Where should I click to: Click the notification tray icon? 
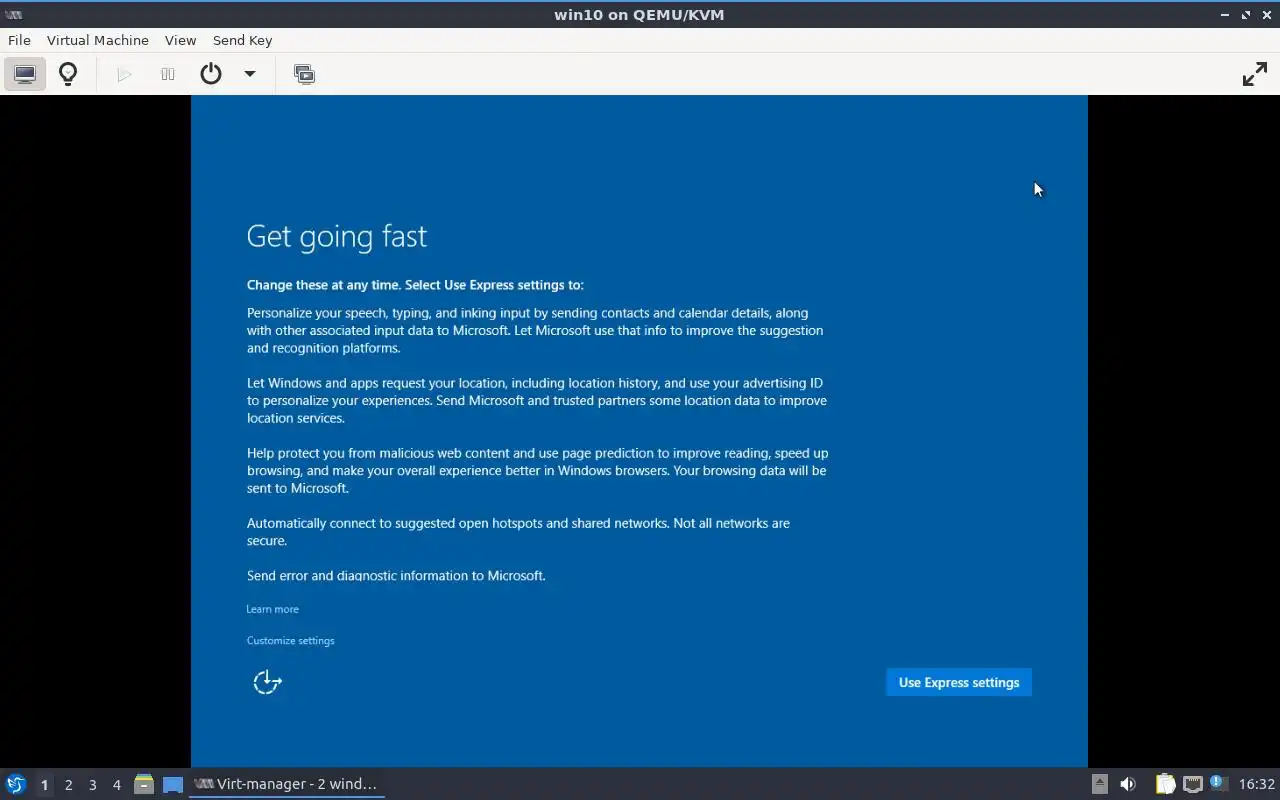tap(1217, 783)
